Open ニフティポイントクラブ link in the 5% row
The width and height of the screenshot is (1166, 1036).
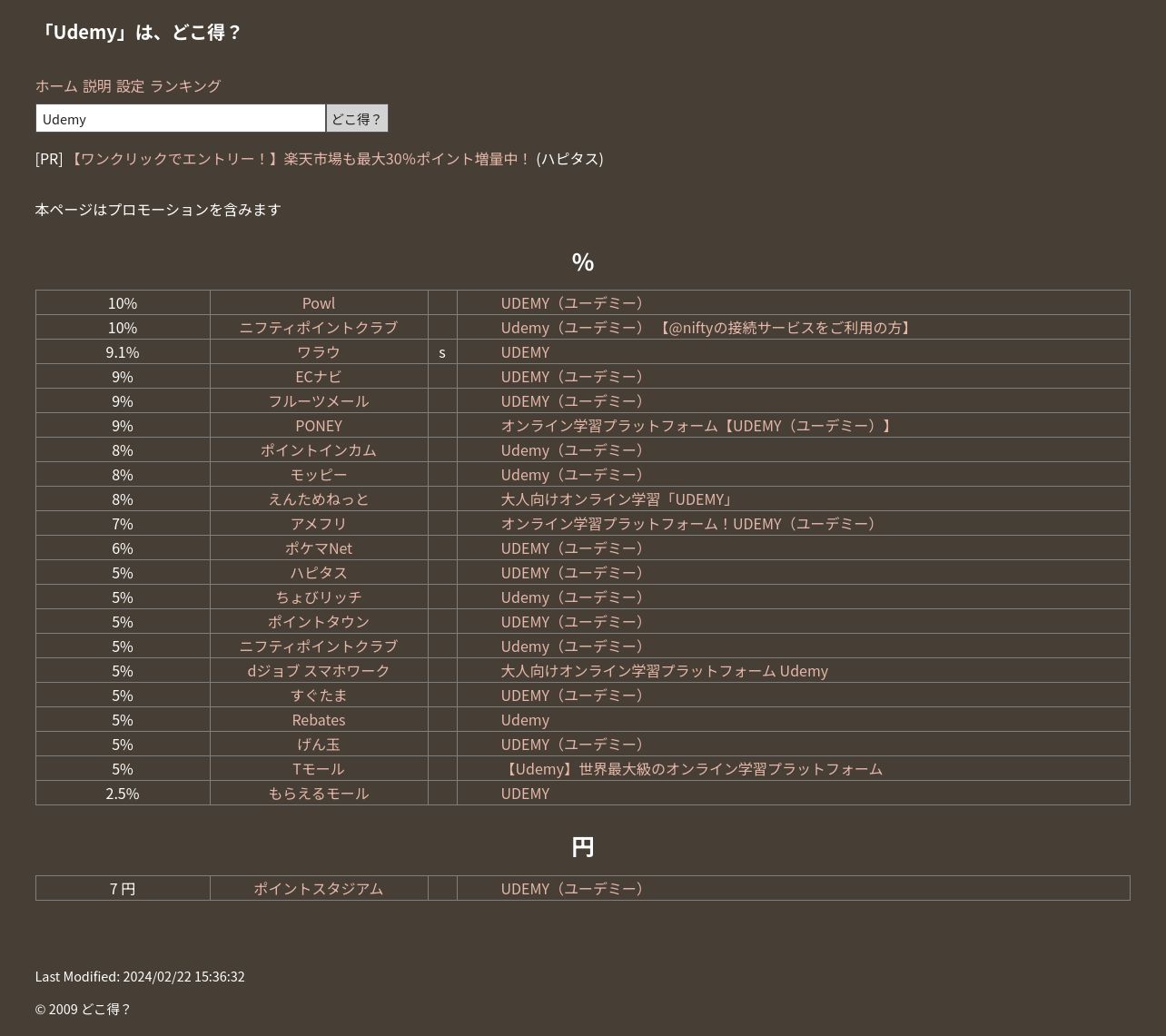[x=319, y=646]
